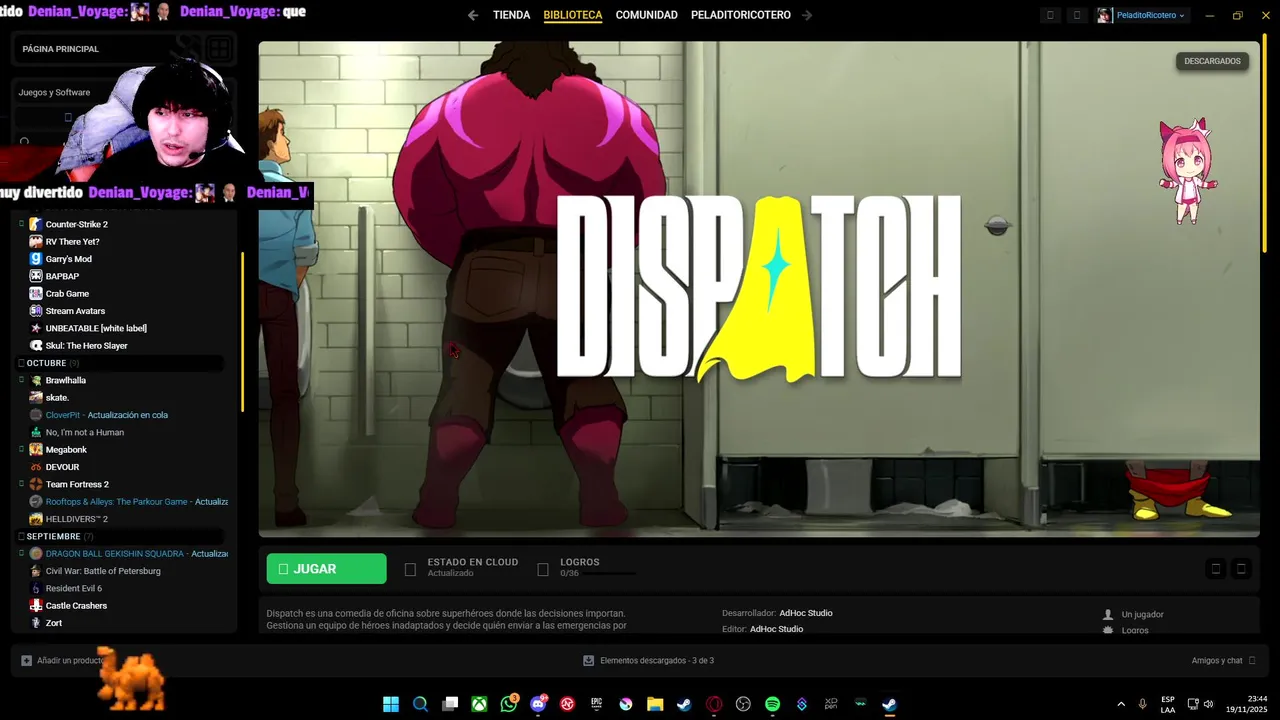This screenshot has height=720, width=1280.
Task: Open the notifications icon next to the profile avatar
Action: coord(1077,15)
